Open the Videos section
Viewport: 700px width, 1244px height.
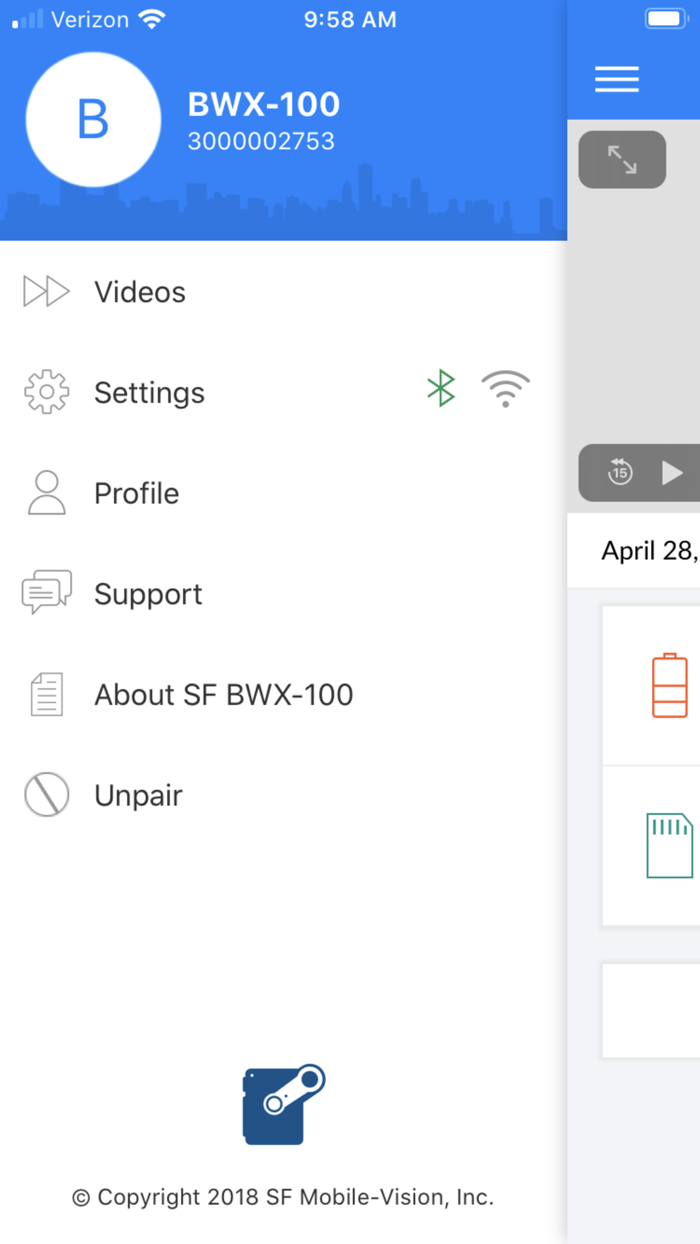coord(139,292)
